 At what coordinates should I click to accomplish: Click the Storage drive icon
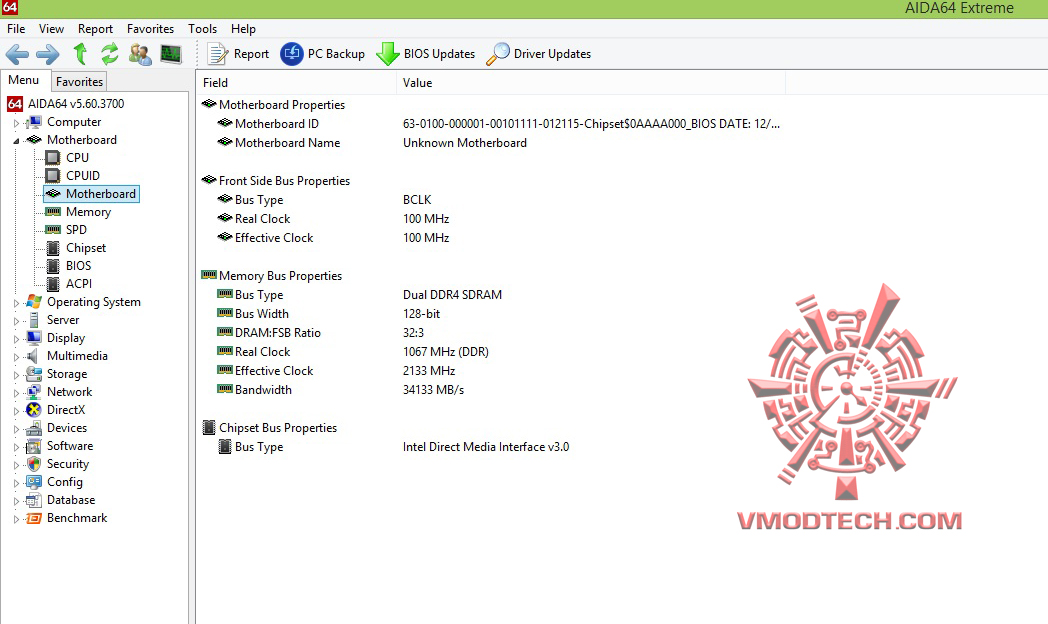point(33,374)
